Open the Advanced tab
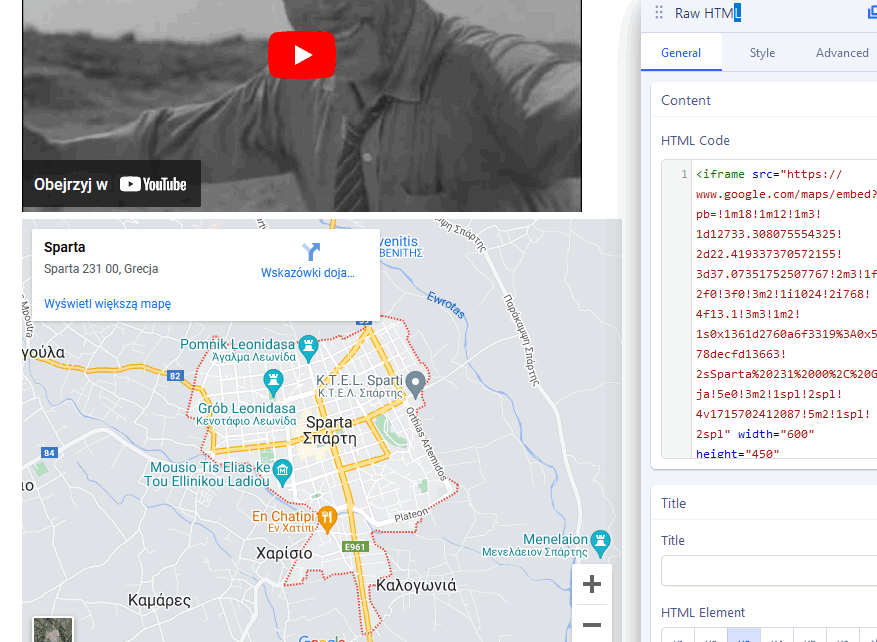The width and height of the screenshot is (877, 642). pyautogui.click(x=842, y=53)
